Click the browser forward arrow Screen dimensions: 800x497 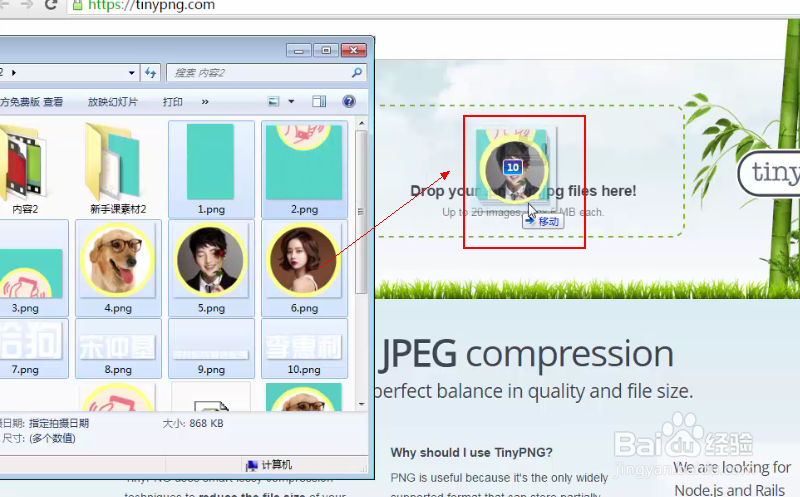pos(26,4)
